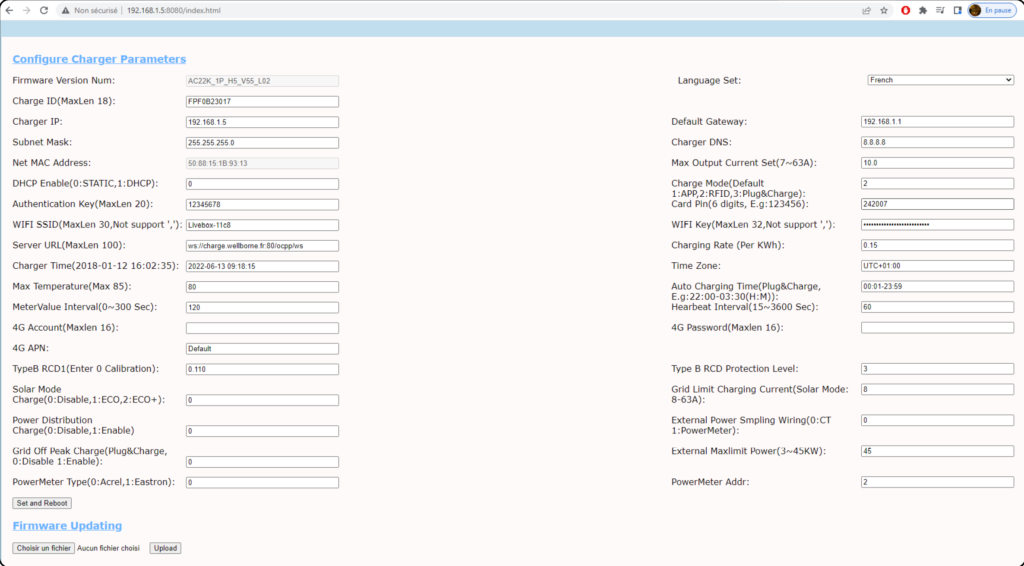Click the 'Choisir un fichier' button

[x=43, y=548]
